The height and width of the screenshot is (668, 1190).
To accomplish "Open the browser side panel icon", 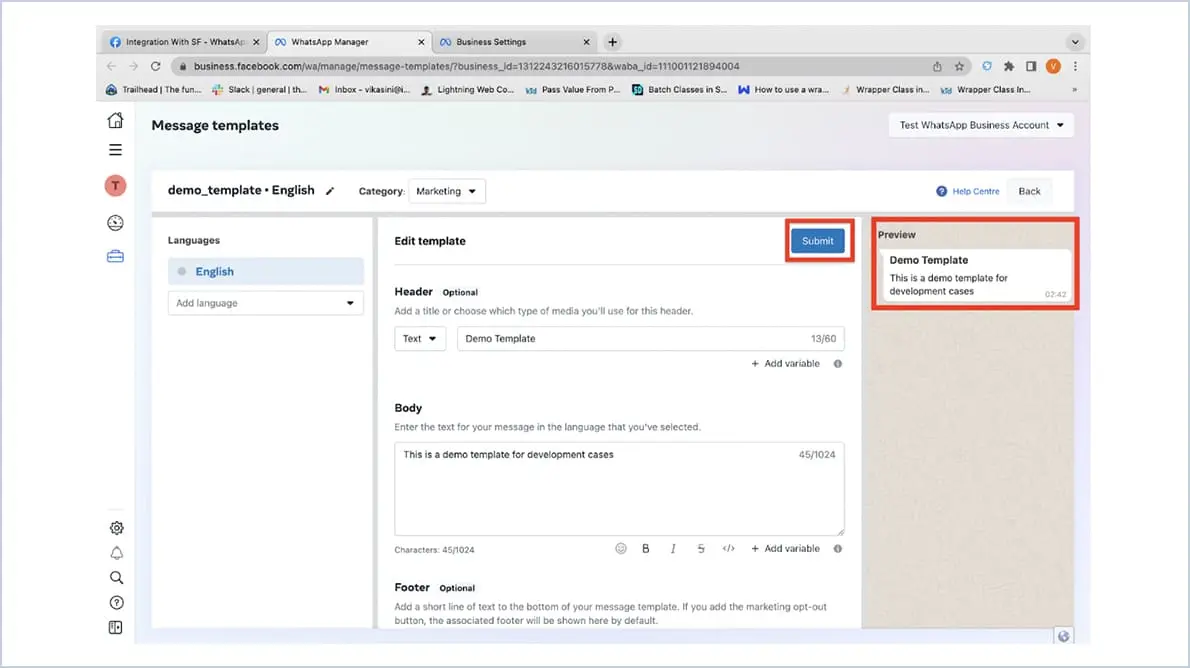I will (x=1031, y=66).
